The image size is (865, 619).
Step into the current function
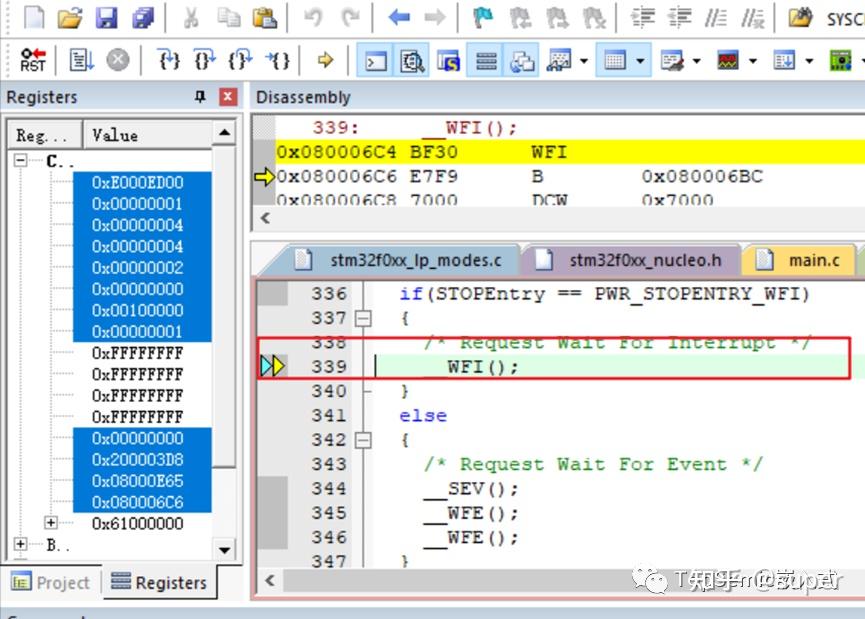coord(170,60)
